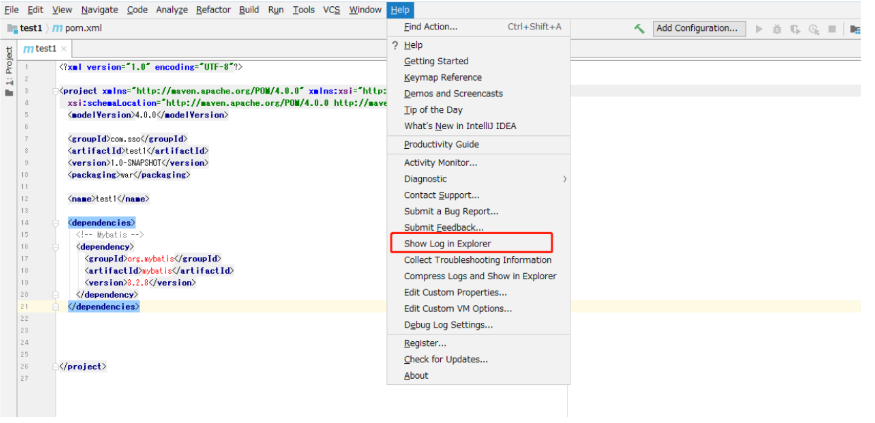Viewport: 875px width, 423px height.
Task: Open Edit Custom Properties entry
Action: 479,292
